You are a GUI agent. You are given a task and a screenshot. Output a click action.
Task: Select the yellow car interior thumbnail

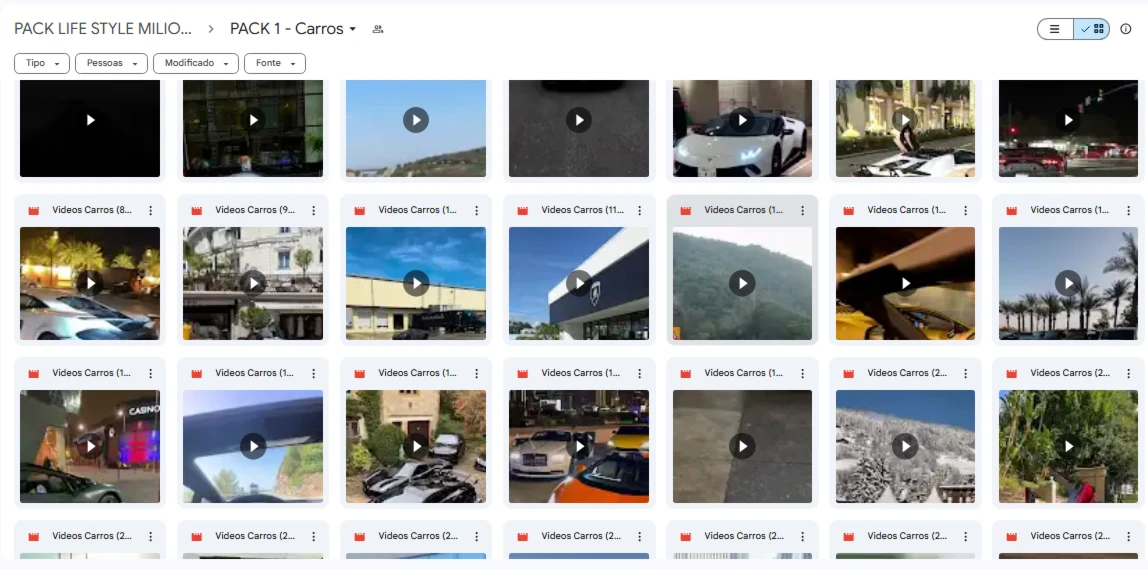905,283
